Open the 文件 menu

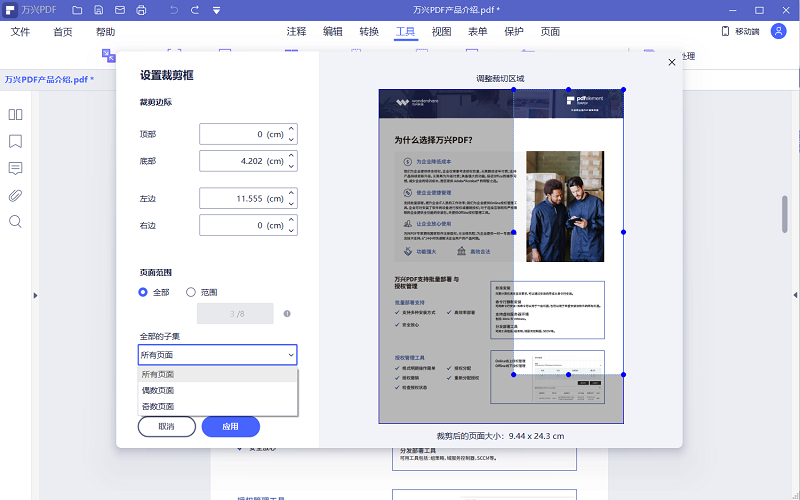pos(20,32)
